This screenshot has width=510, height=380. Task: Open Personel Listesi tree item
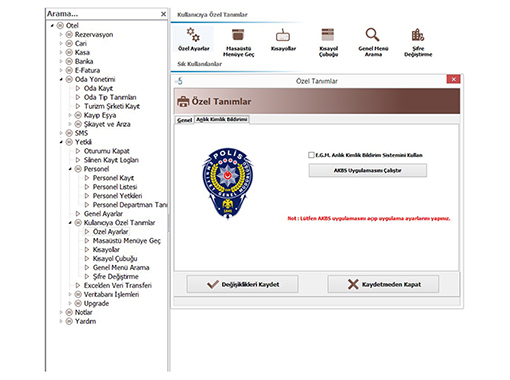click(x=115, y=187)
